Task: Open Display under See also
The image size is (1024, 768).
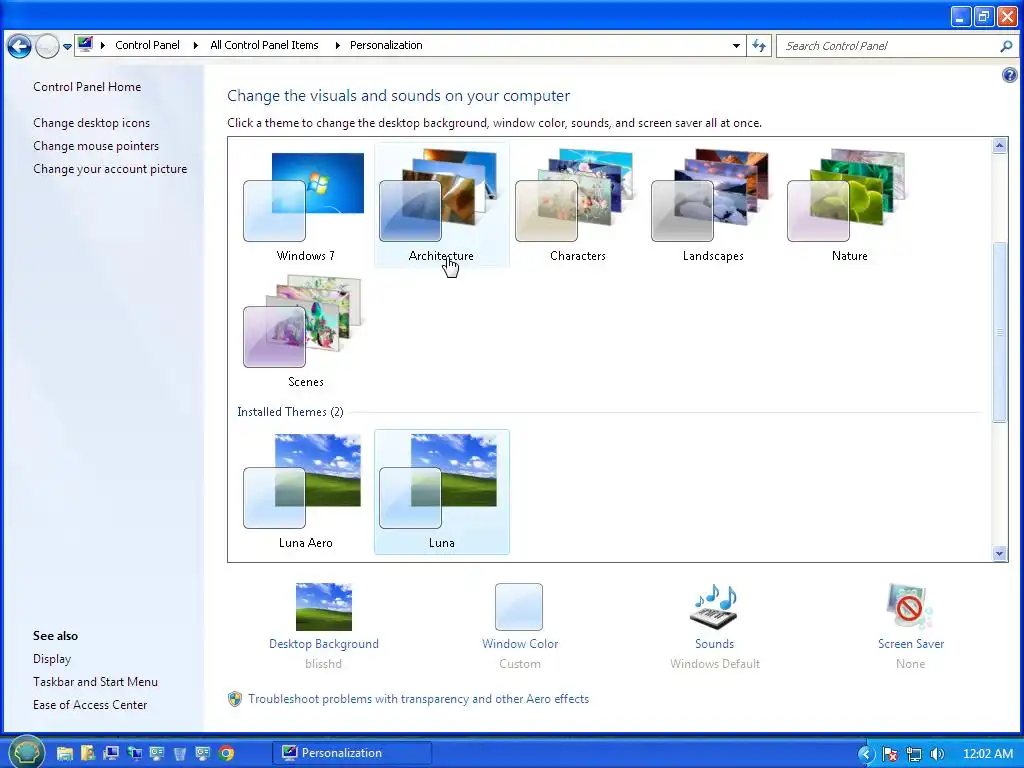Action: tap(52, 659)
